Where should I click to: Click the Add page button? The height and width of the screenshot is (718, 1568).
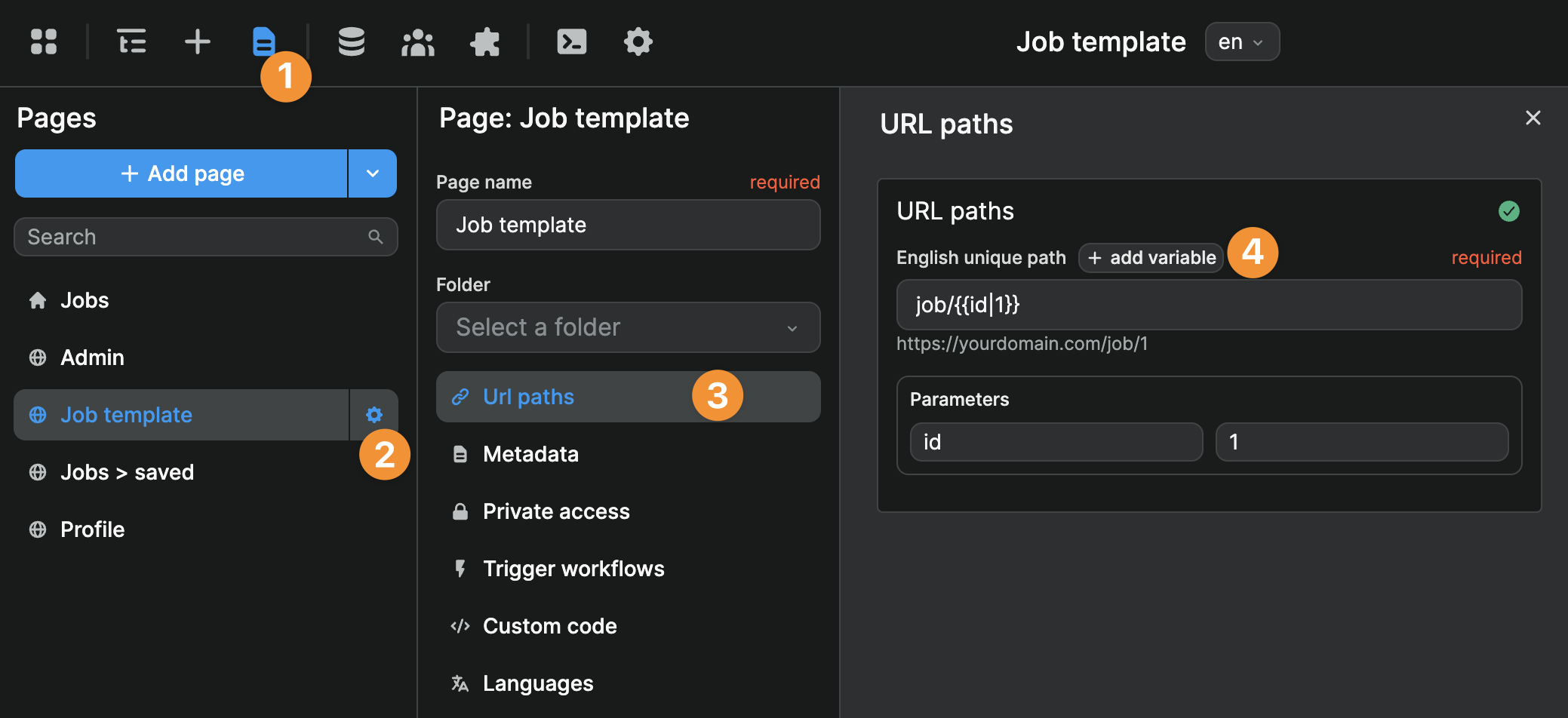tap(180, 173)
